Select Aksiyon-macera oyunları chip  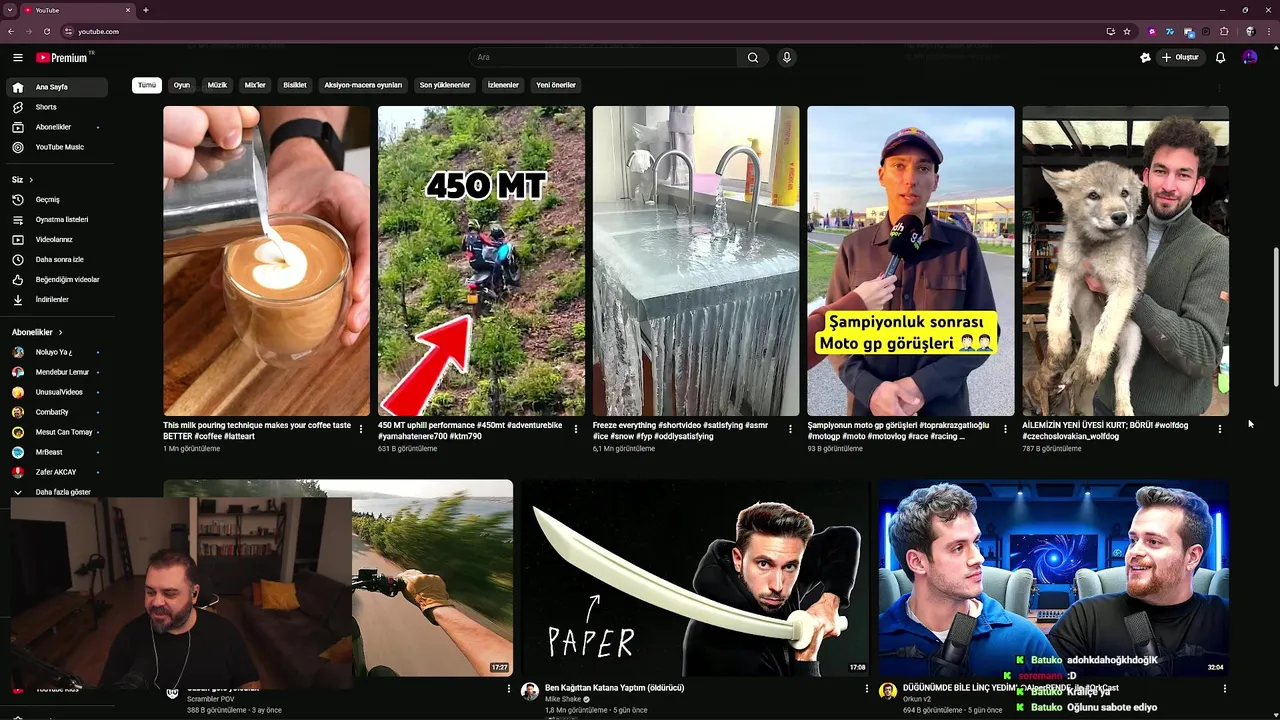point(363,85)
